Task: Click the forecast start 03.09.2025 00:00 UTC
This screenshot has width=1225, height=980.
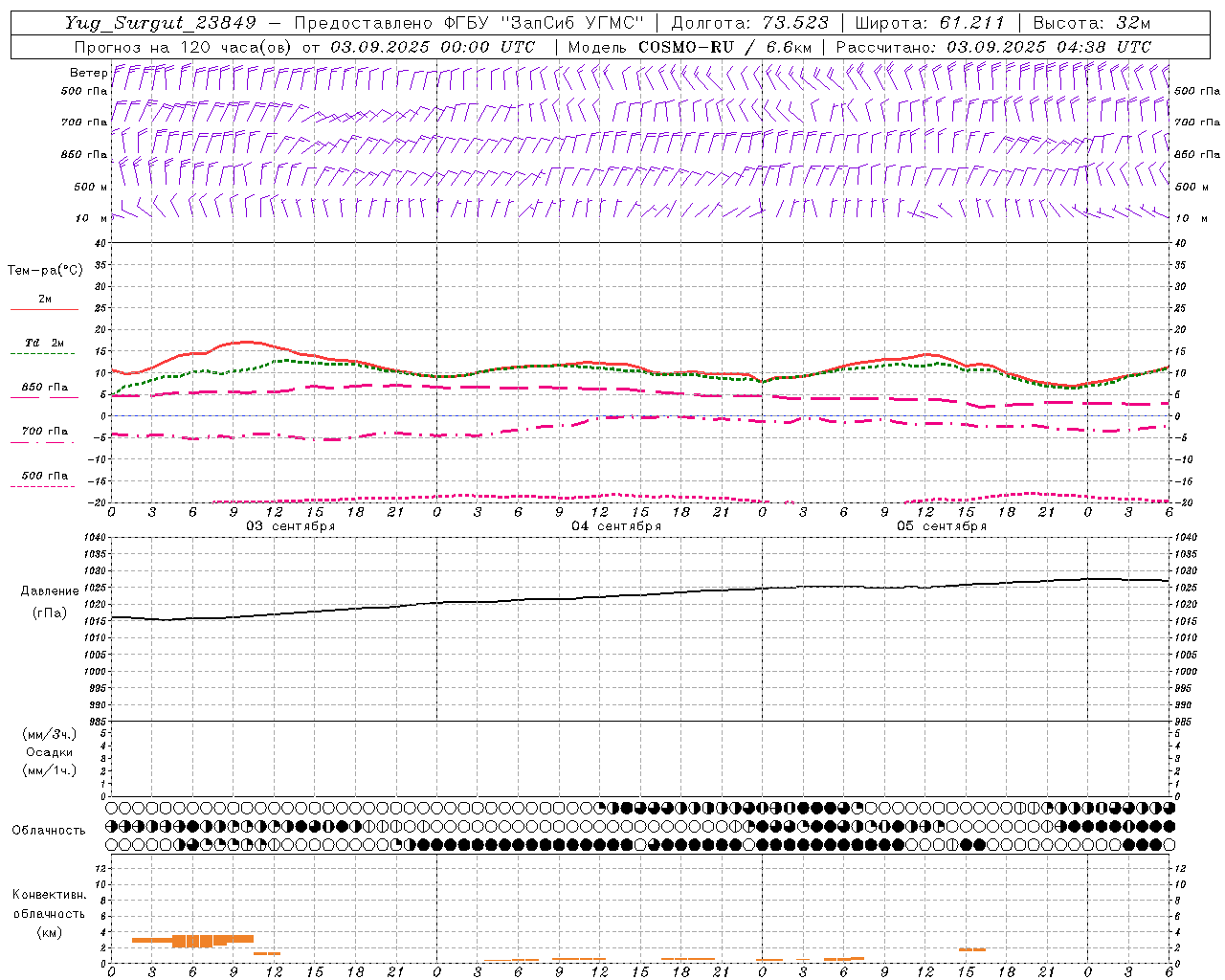Action: click(432, 47)
